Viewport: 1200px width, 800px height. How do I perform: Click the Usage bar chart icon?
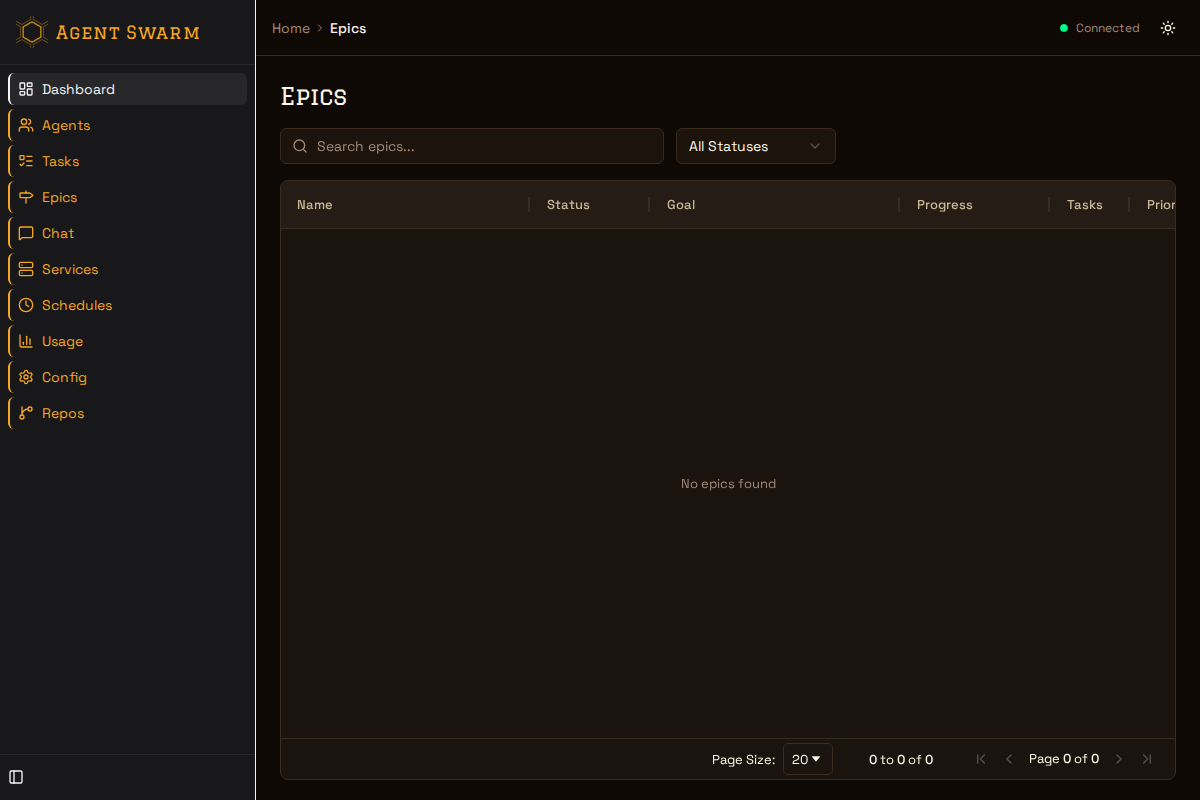26,341
